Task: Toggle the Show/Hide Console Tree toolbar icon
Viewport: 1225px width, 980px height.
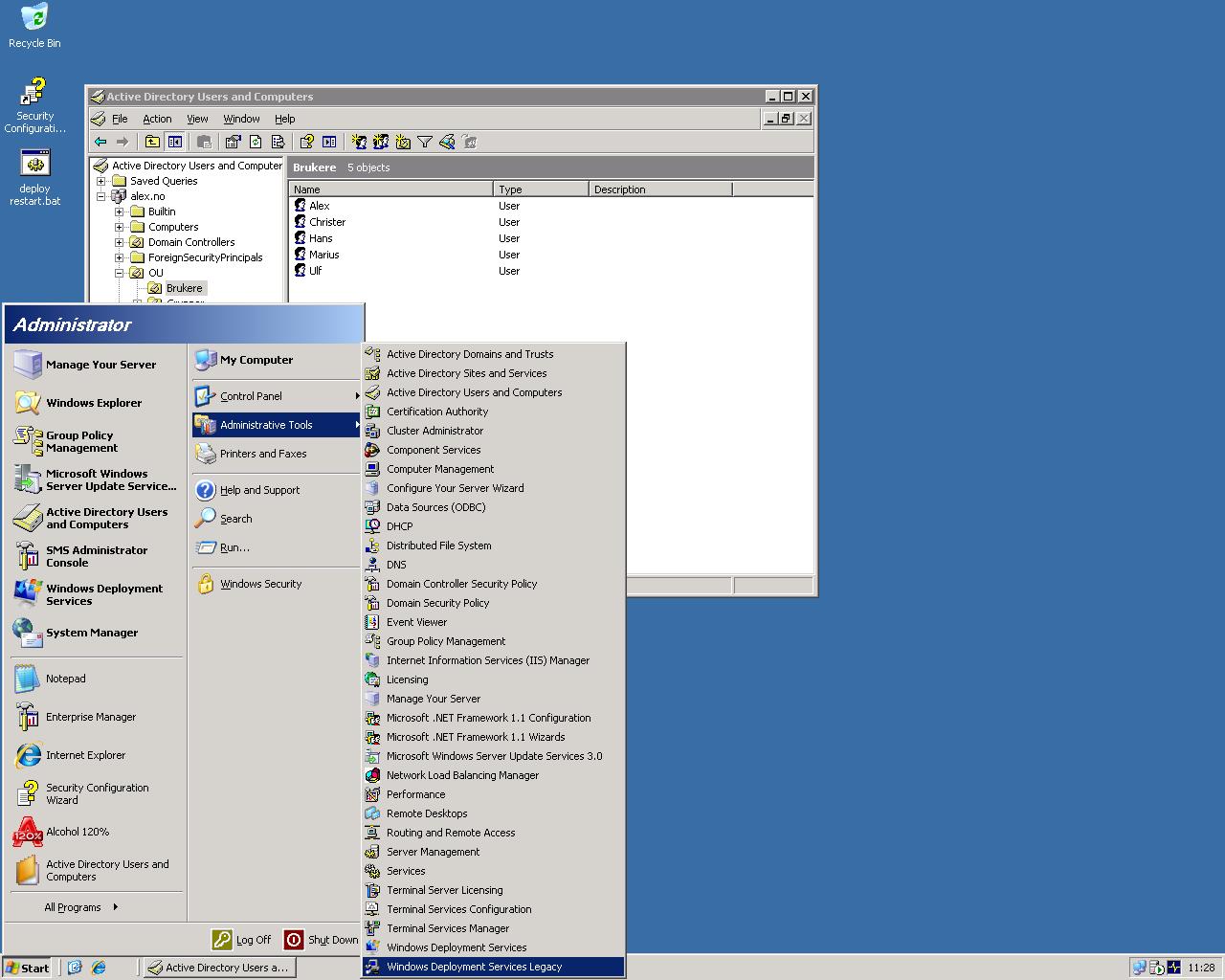Action: (175, 142)
